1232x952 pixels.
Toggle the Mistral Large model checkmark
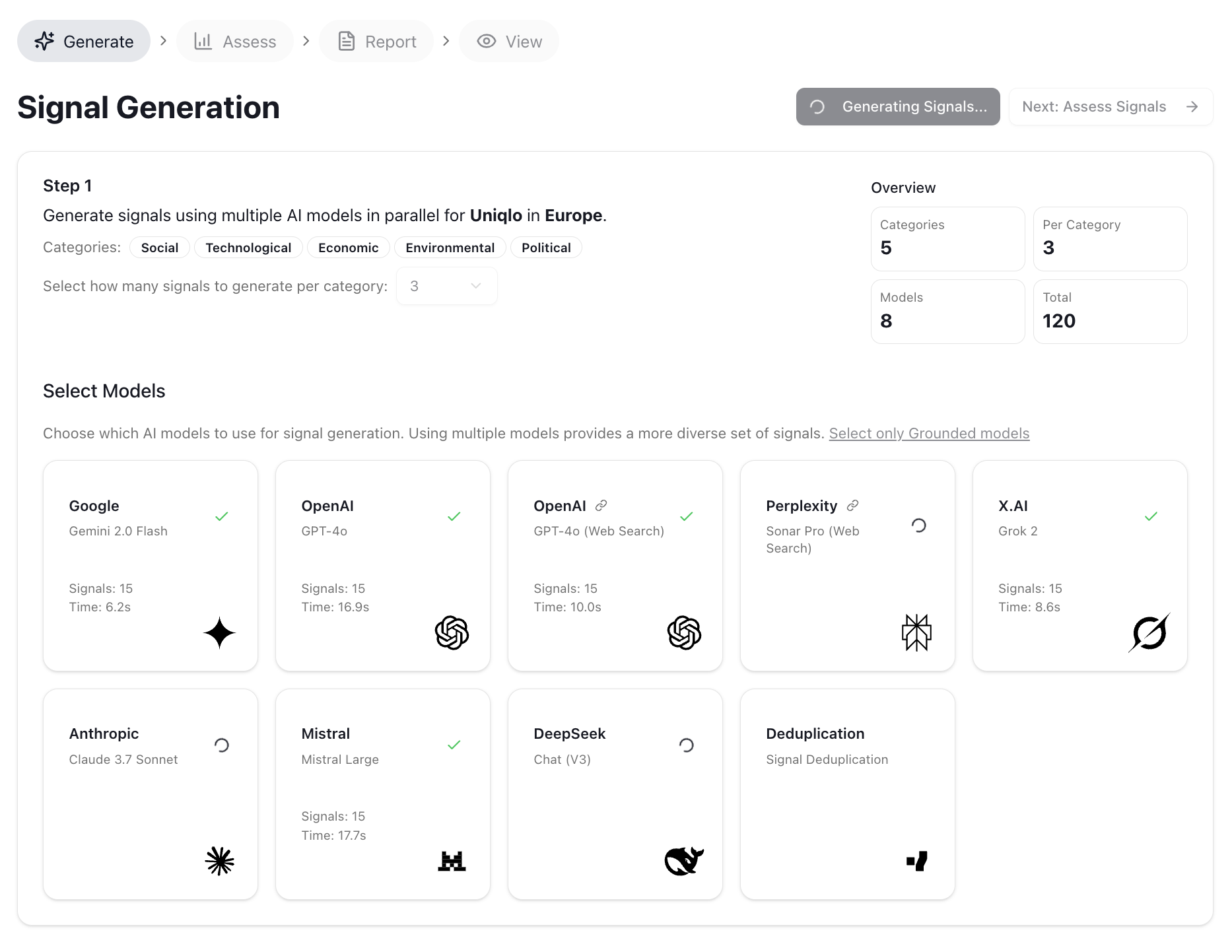[454, 745]
